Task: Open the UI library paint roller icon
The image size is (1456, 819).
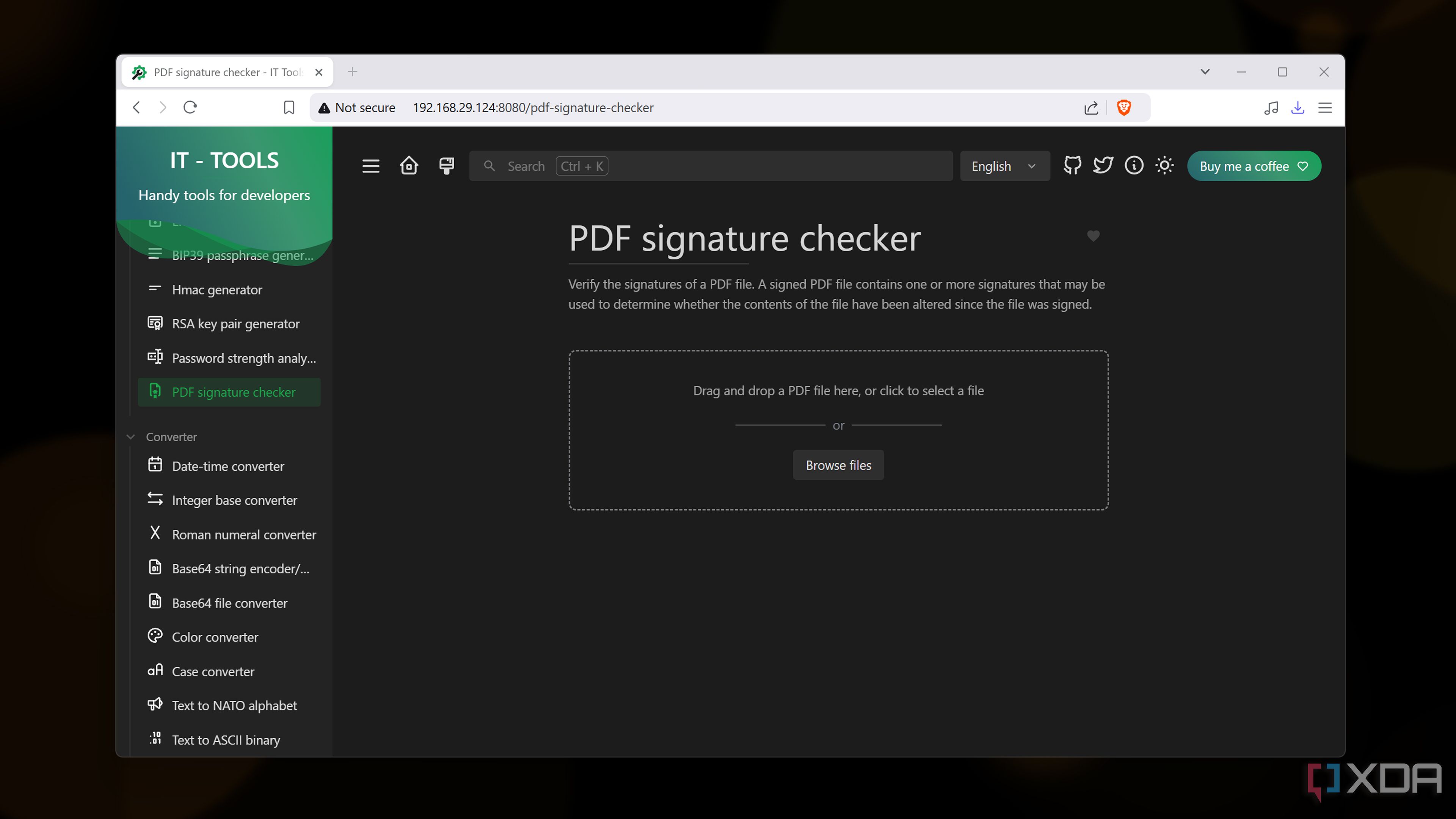Action: click(x=447, y=166)
